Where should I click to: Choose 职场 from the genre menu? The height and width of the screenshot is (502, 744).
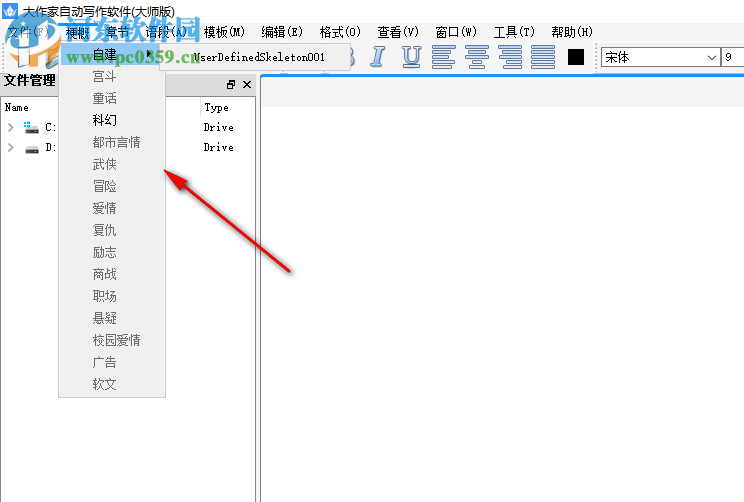[112, 296]
